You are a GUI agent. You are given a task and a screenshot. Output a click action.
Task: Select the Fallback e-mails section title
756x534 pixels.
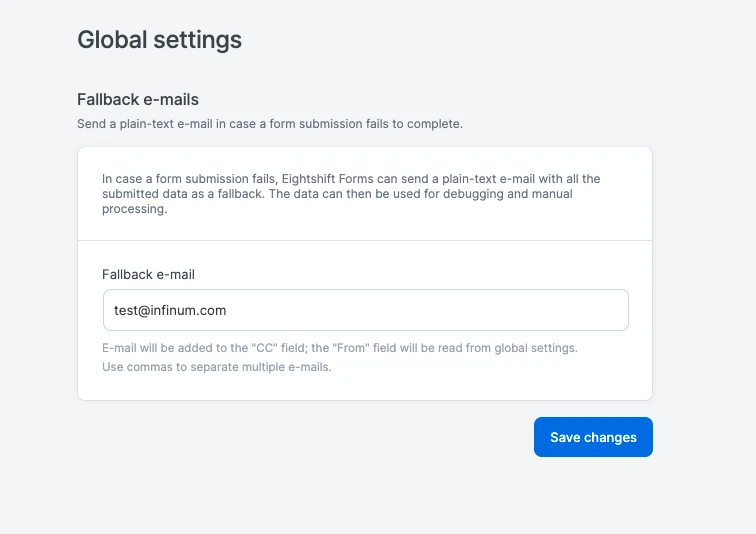tap(138, 100)
